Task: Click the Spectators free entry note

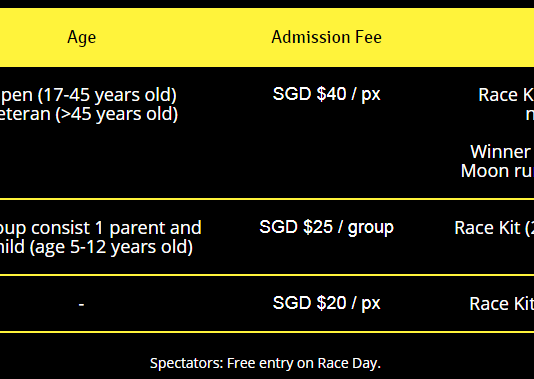Action: pos(265,363)
